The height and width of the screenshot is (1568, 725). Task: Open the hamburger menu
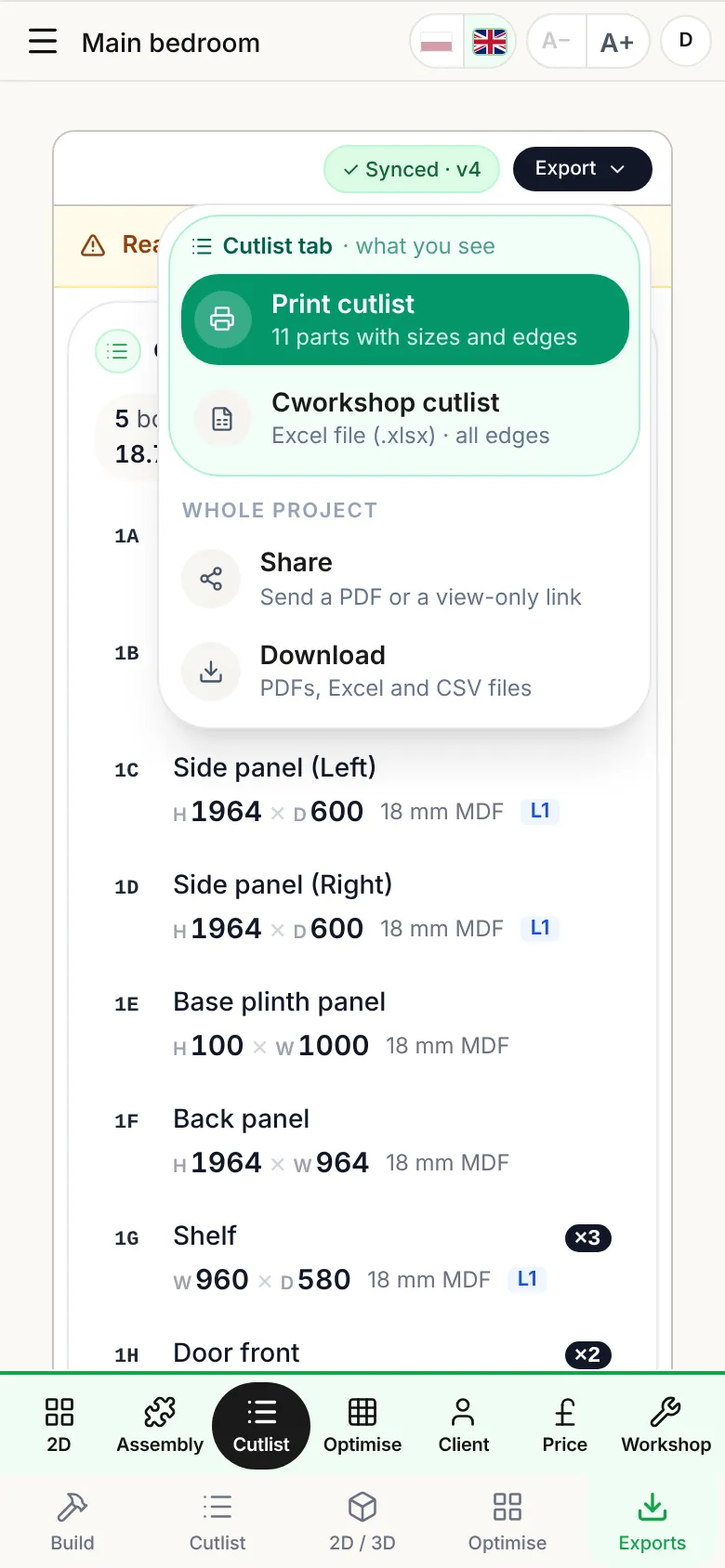pyautogui.click(x=43, y=42)
